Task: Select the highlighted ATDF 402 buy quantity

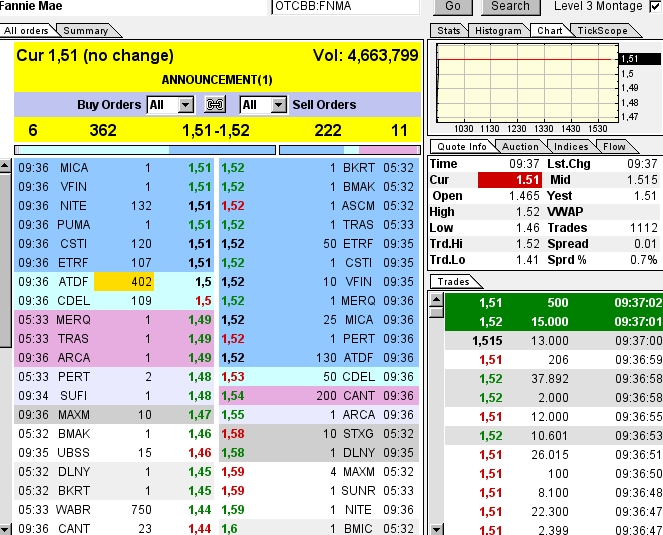Action: (x=124, y=282)
